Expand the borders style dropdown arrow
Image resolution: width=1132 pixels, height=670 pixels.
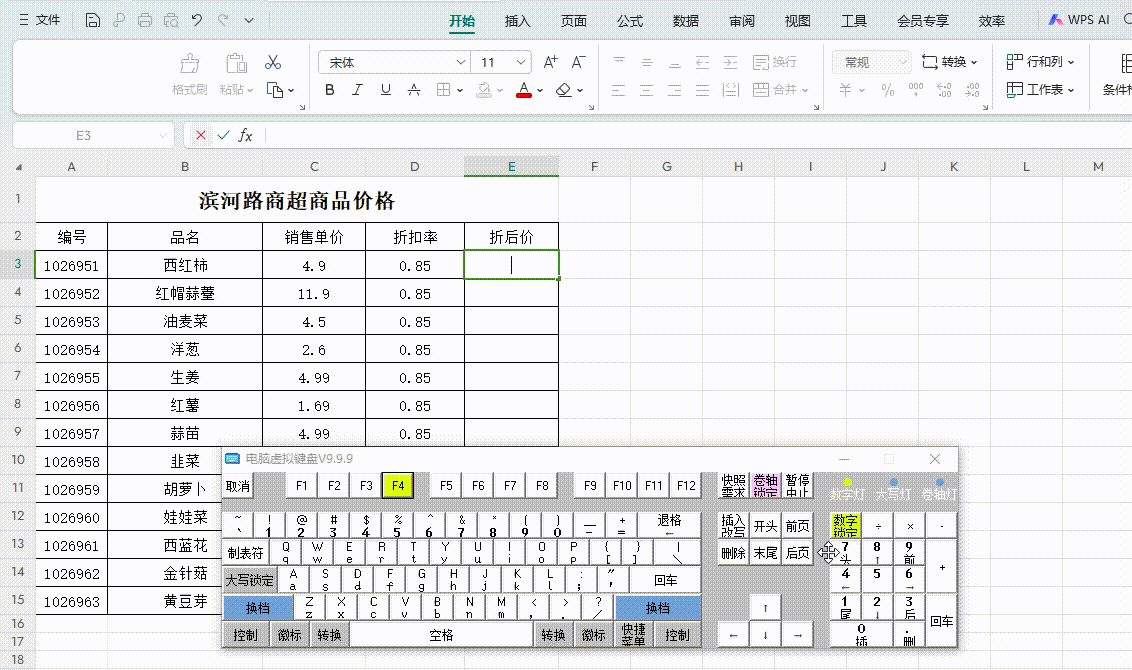point(460,90)
